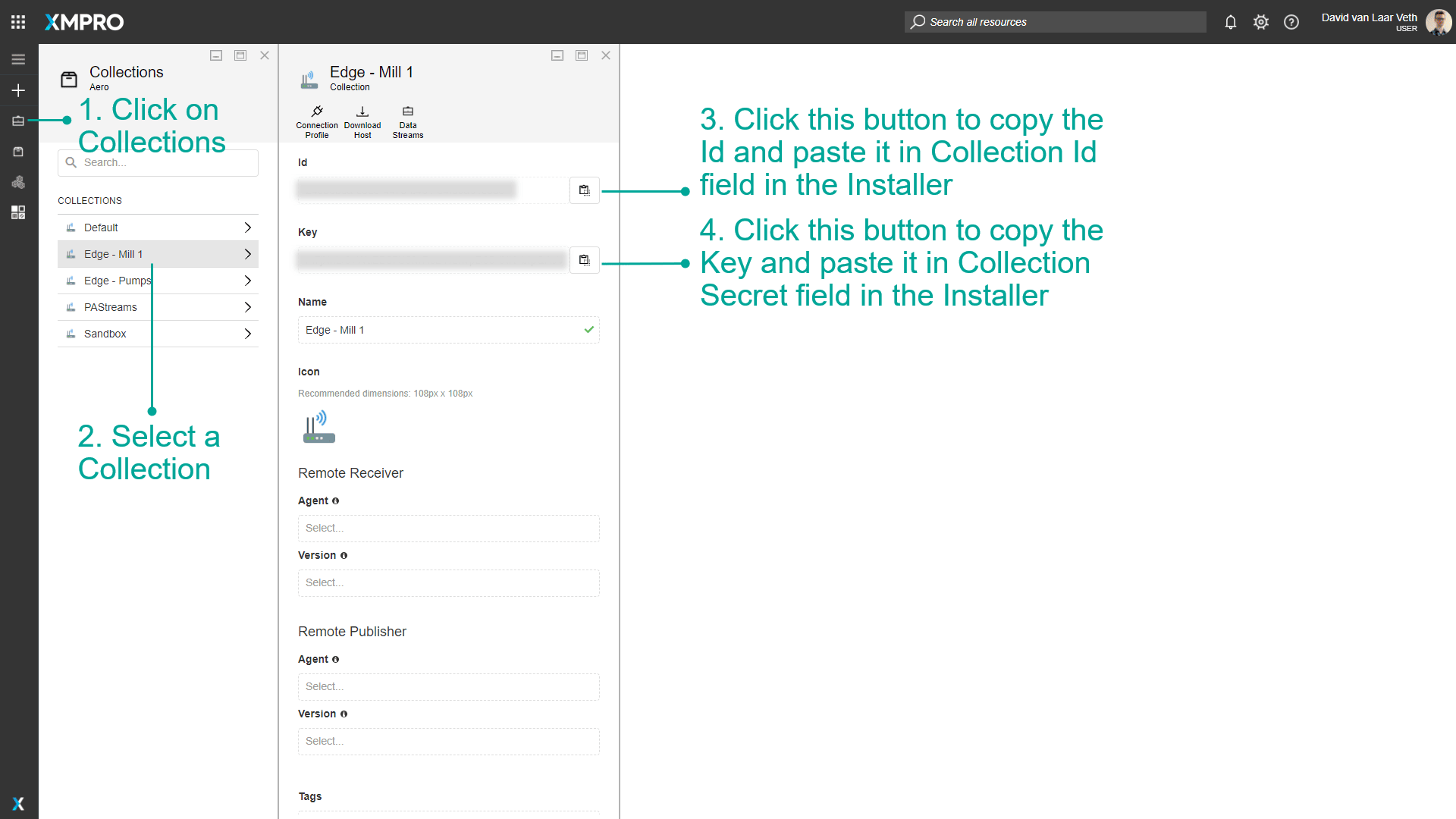Open the hamburger menu in the sidebar
This screenshot has height=819, width=1456.
(x=18, y=58)
